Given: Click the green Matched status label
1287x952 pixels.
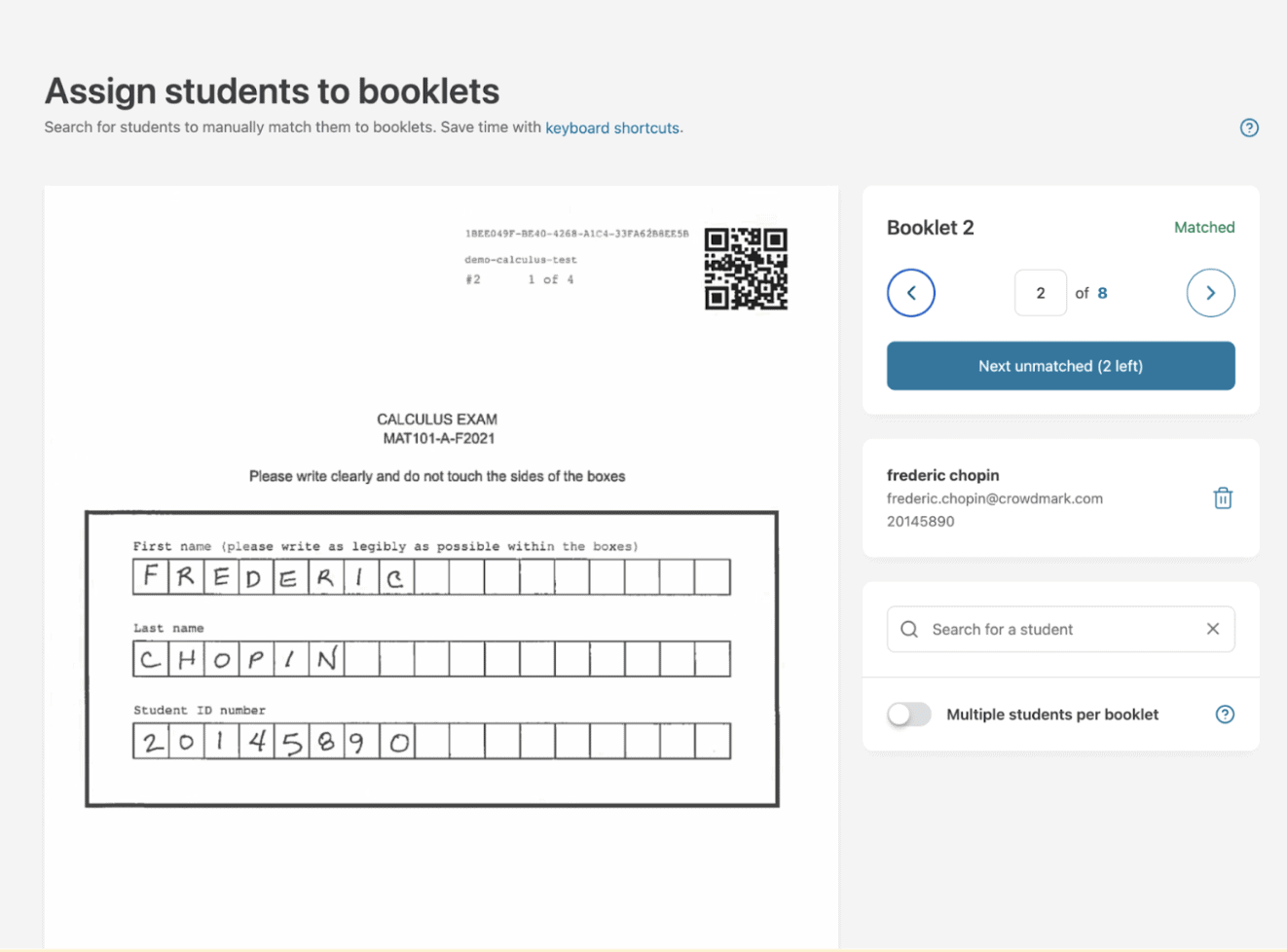Looking at the screenshot, I should (1203, 228).
